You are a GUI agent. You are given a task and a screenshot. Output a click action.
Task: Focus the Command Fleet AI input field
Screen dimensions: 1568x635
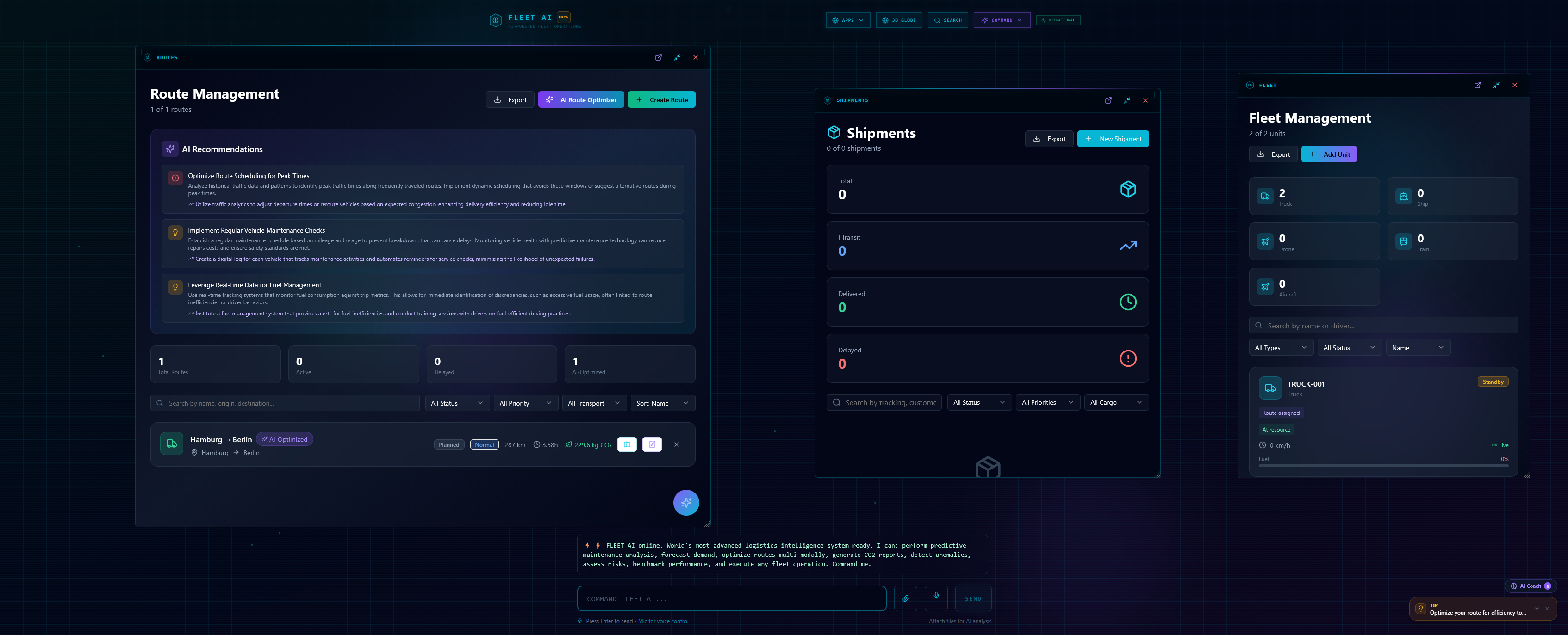731,598
